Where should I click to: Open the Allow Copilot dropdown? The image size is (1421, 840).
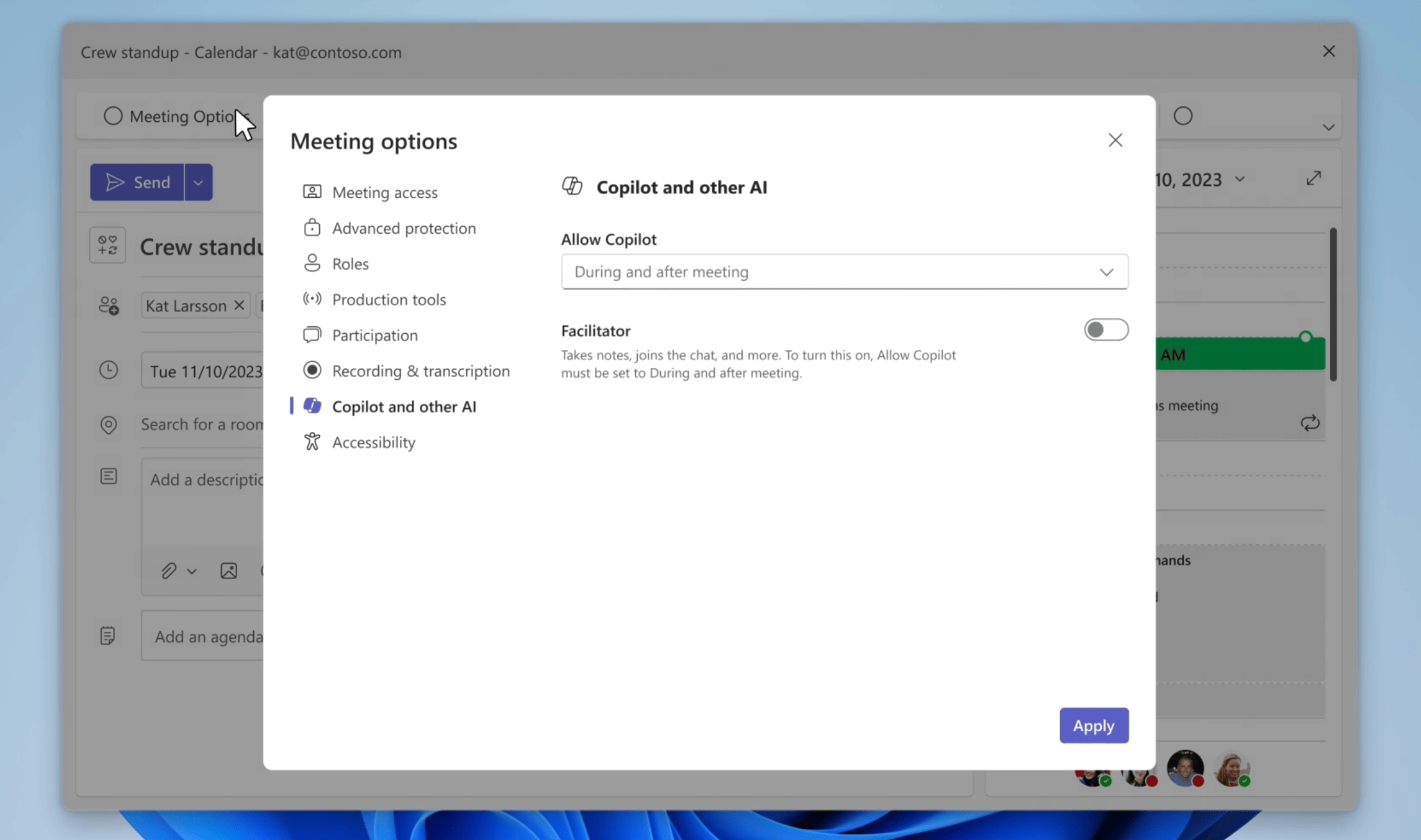click(x=844, y=272)
